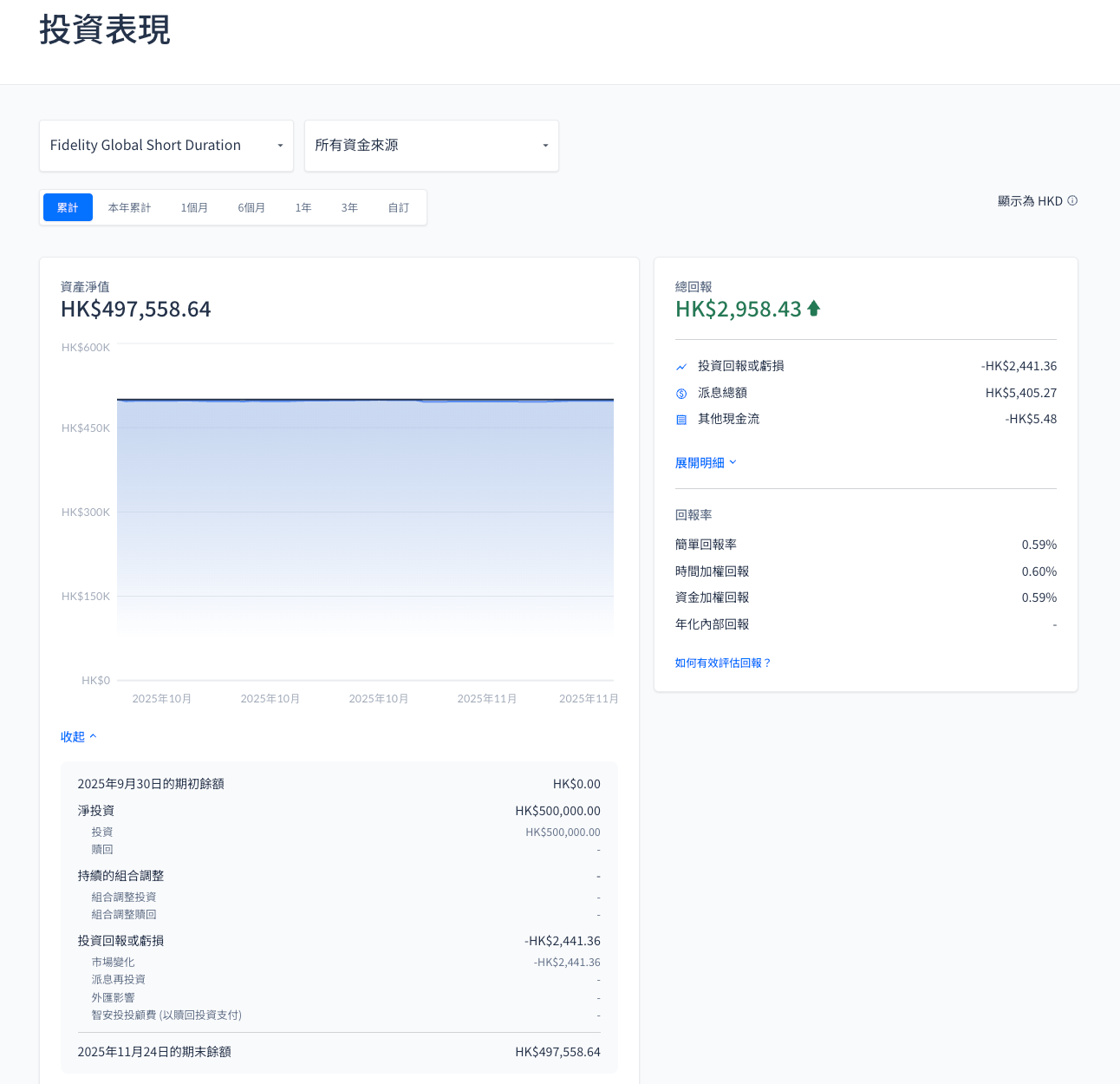
Task: Click the green up arrow next to total return
Action: 813,309
